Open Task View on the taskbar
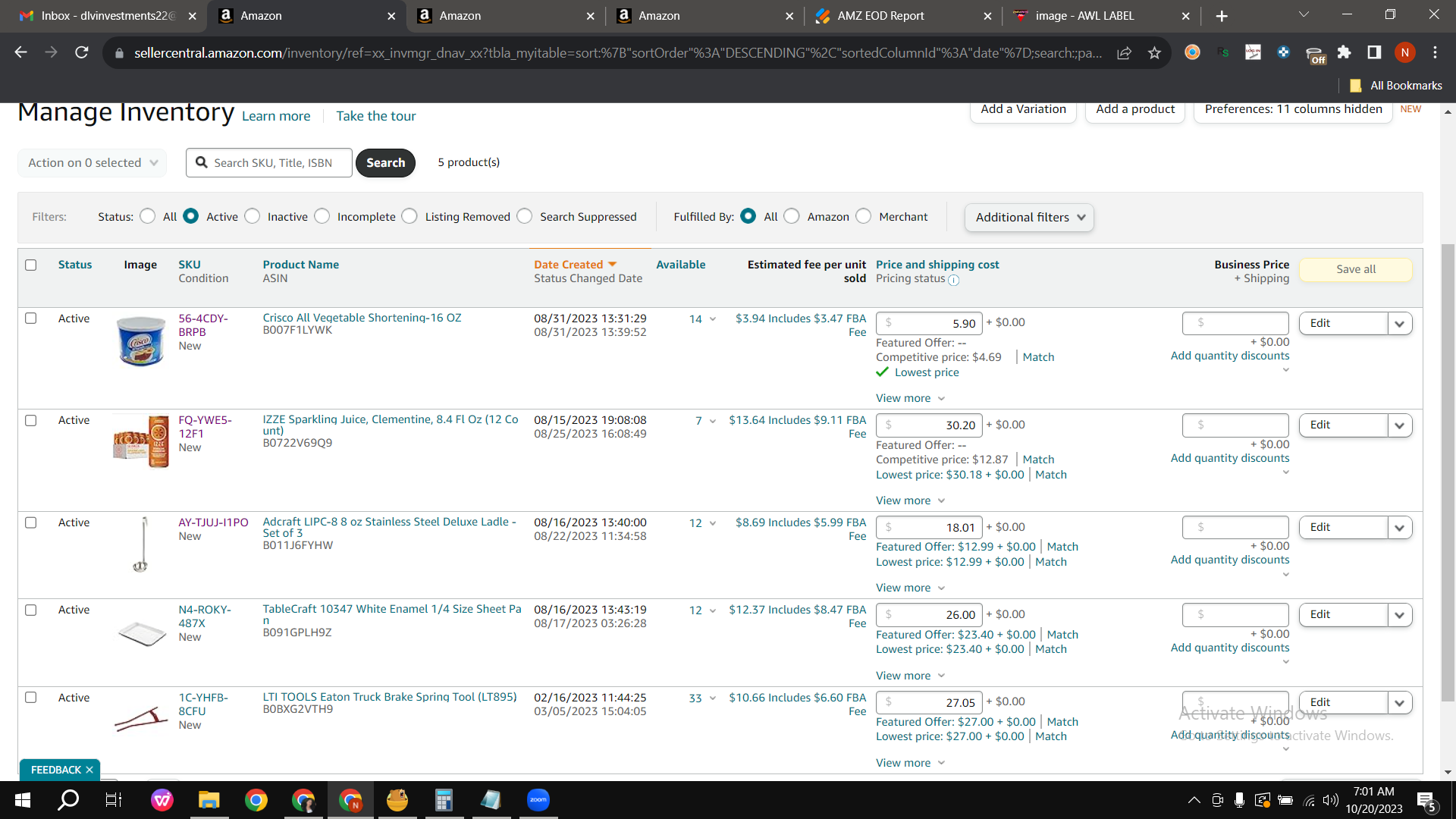 click(x=114, y=800)
